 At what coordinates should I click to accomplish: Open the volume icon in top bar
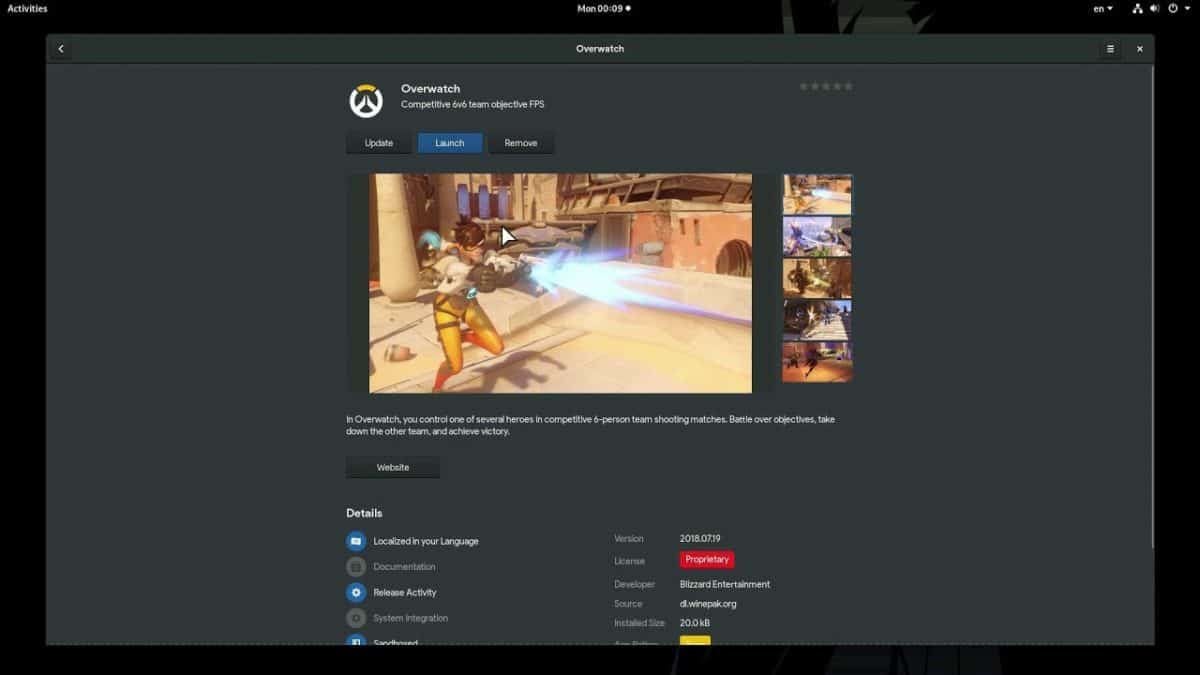coord(1154,8)
